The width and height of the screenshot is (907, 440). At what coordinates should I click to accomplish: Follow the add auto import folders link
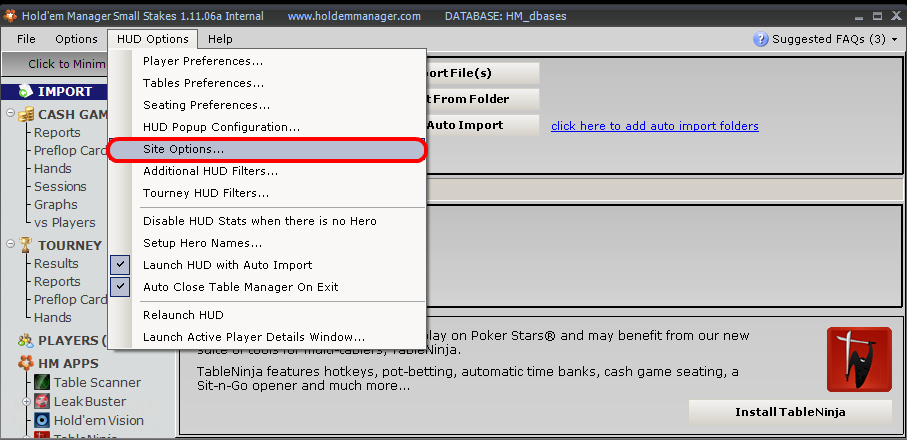point(655,126)
